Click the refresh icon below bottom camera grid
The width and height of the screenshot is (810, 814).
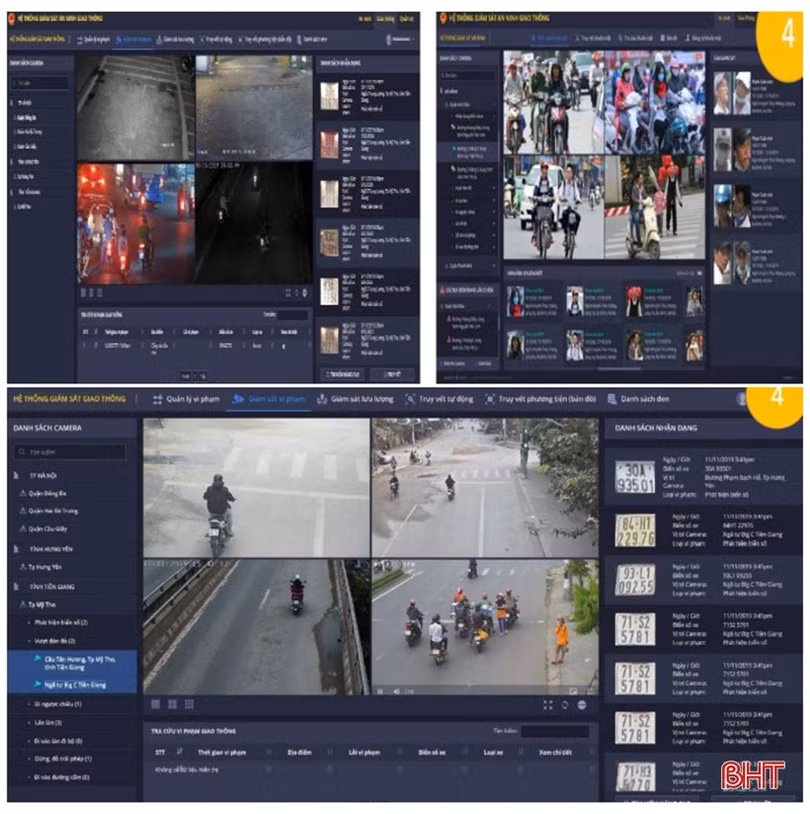tap(565, 704)
